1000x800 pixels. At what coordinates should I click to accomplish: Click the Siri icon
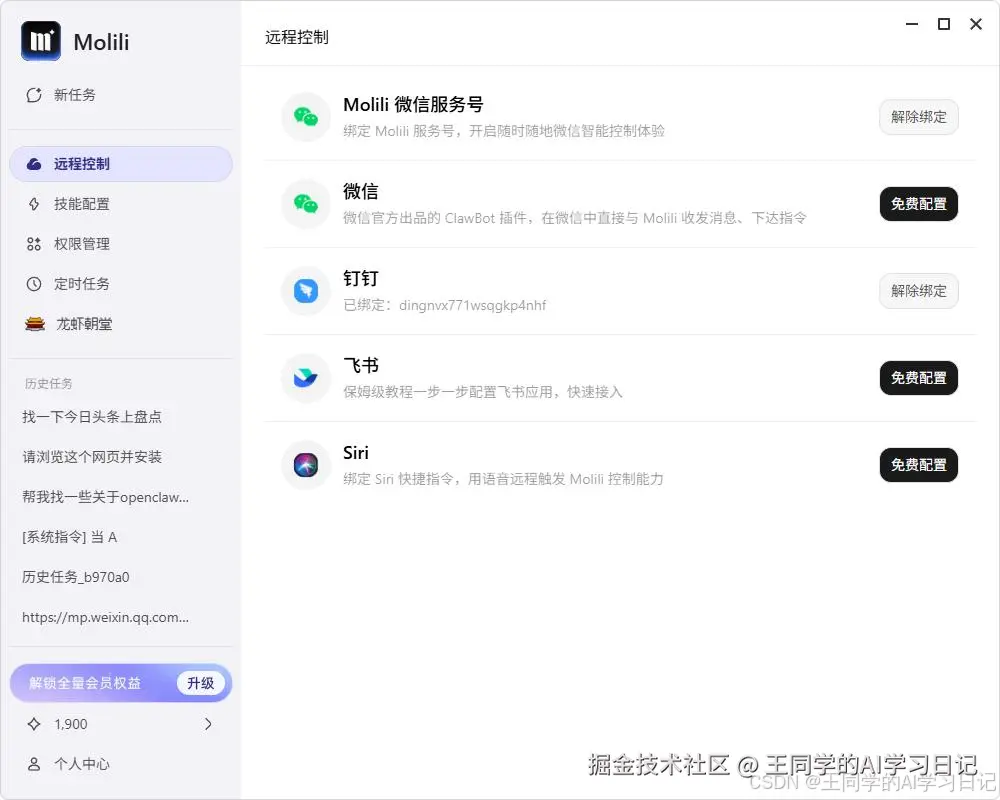(306, 465)
